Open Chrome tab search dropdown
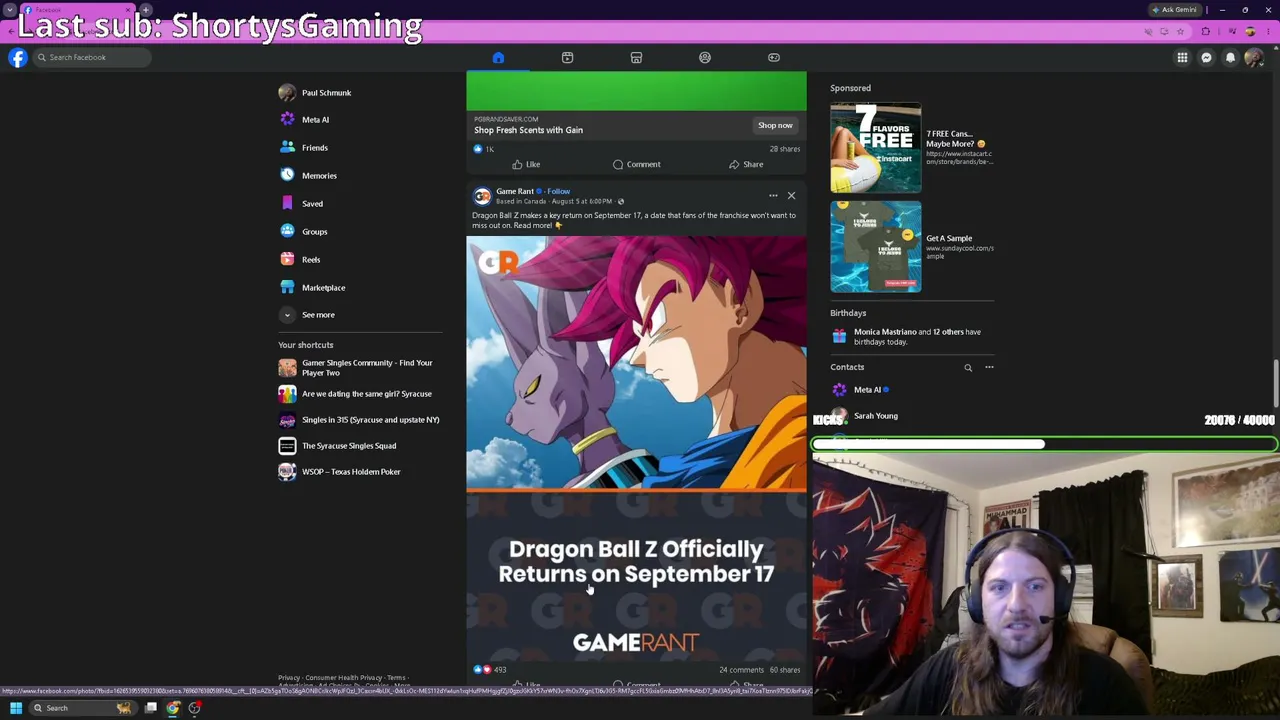This screenshot has width=1280, height=720. pos(9,10)
